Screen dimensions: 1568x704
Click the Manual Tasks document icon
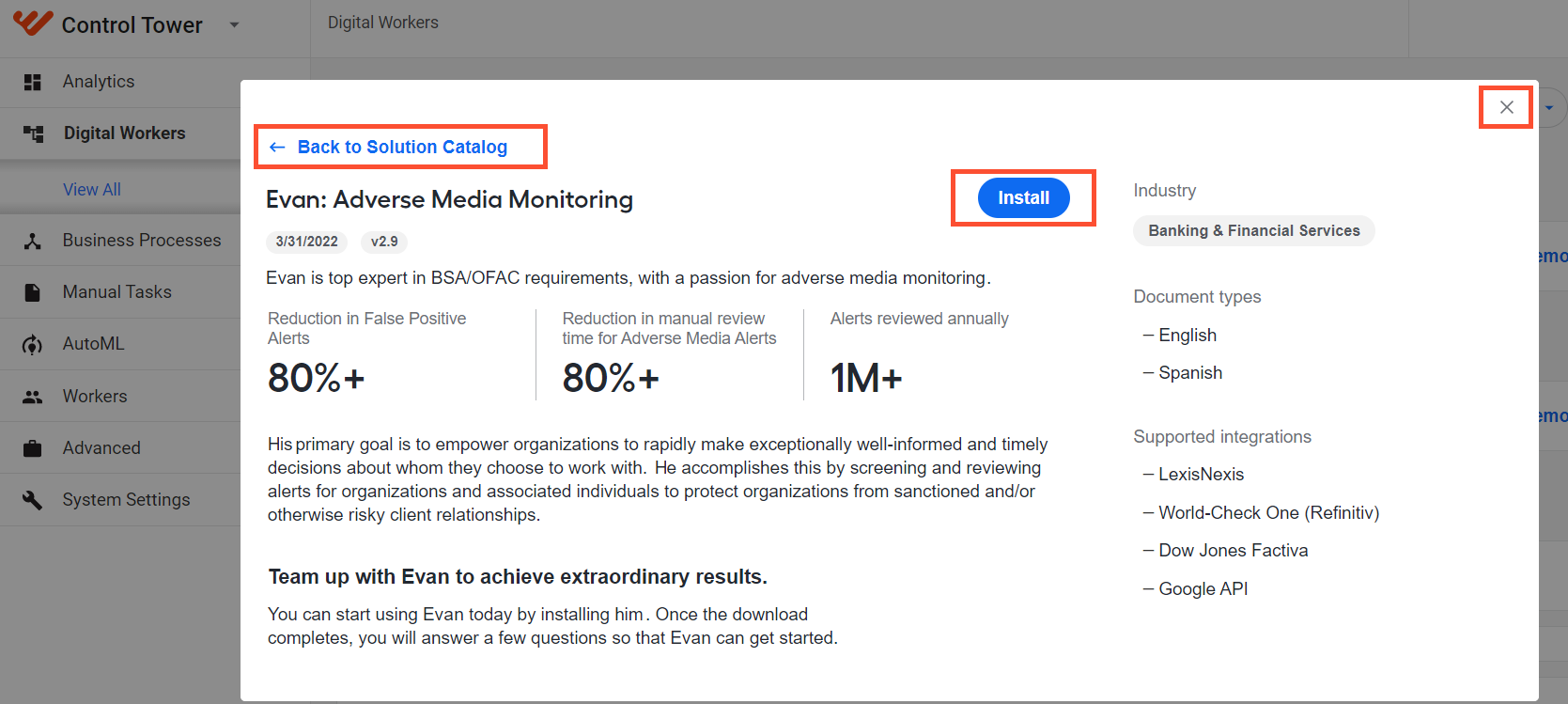tap(33, 292)
